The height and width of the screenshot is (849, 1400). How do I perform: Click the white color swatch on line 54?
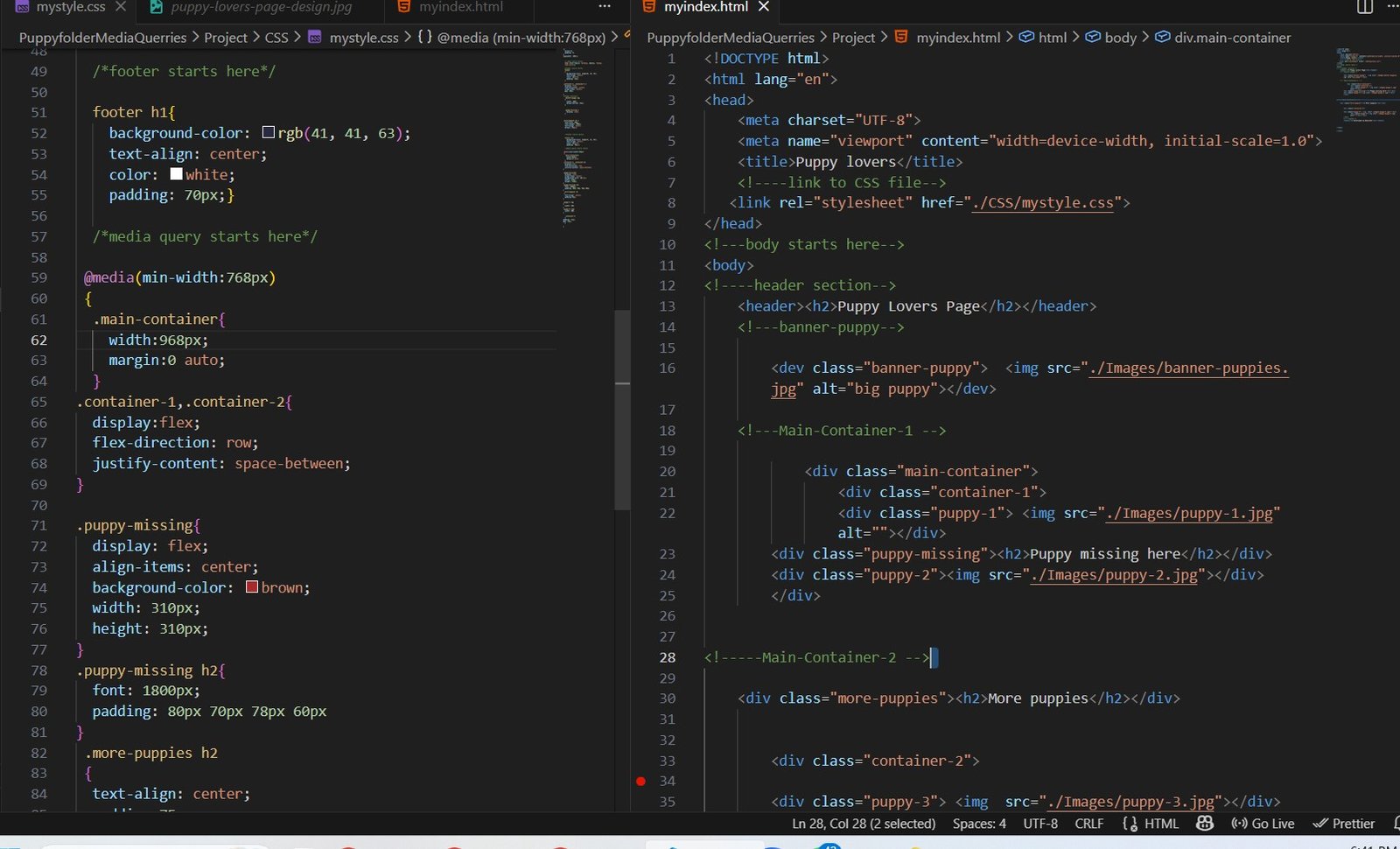pos(177,174)
